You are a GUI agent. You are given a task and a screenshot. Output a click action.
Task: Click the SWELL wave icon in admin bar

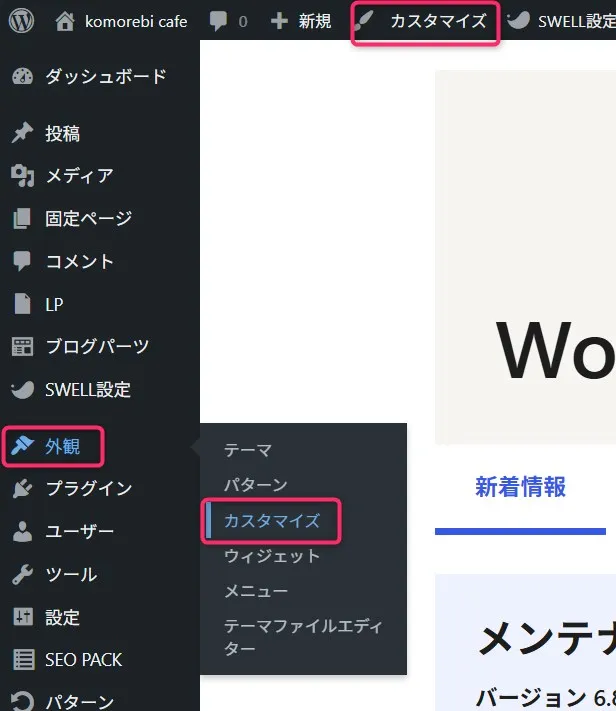(518, 20)
